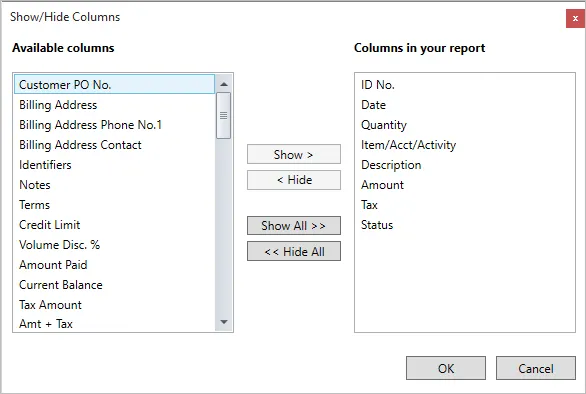Select Quantity in report columns
586x394 pixels.
pos(465,124)
